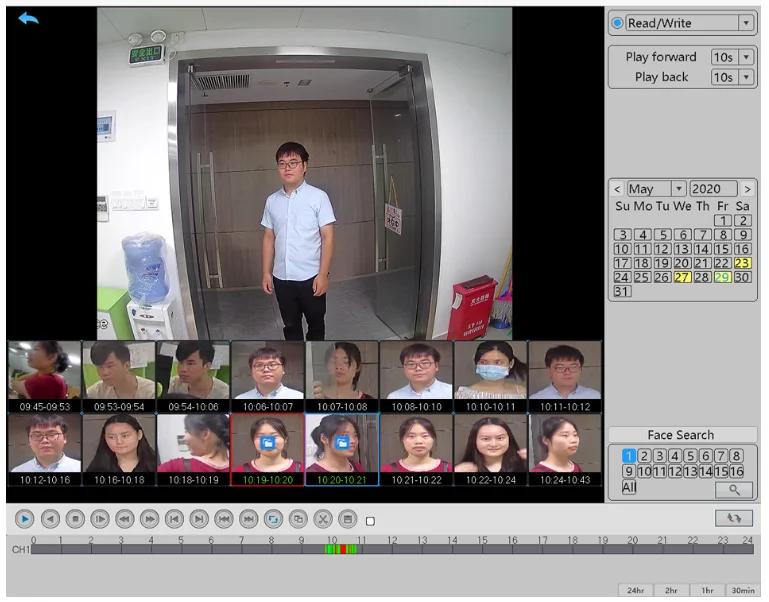The width and height of the screenshot is (769, 602).
Task: Open face thumbnail 10:20-10:21
Action: click(x=342, y=450)
